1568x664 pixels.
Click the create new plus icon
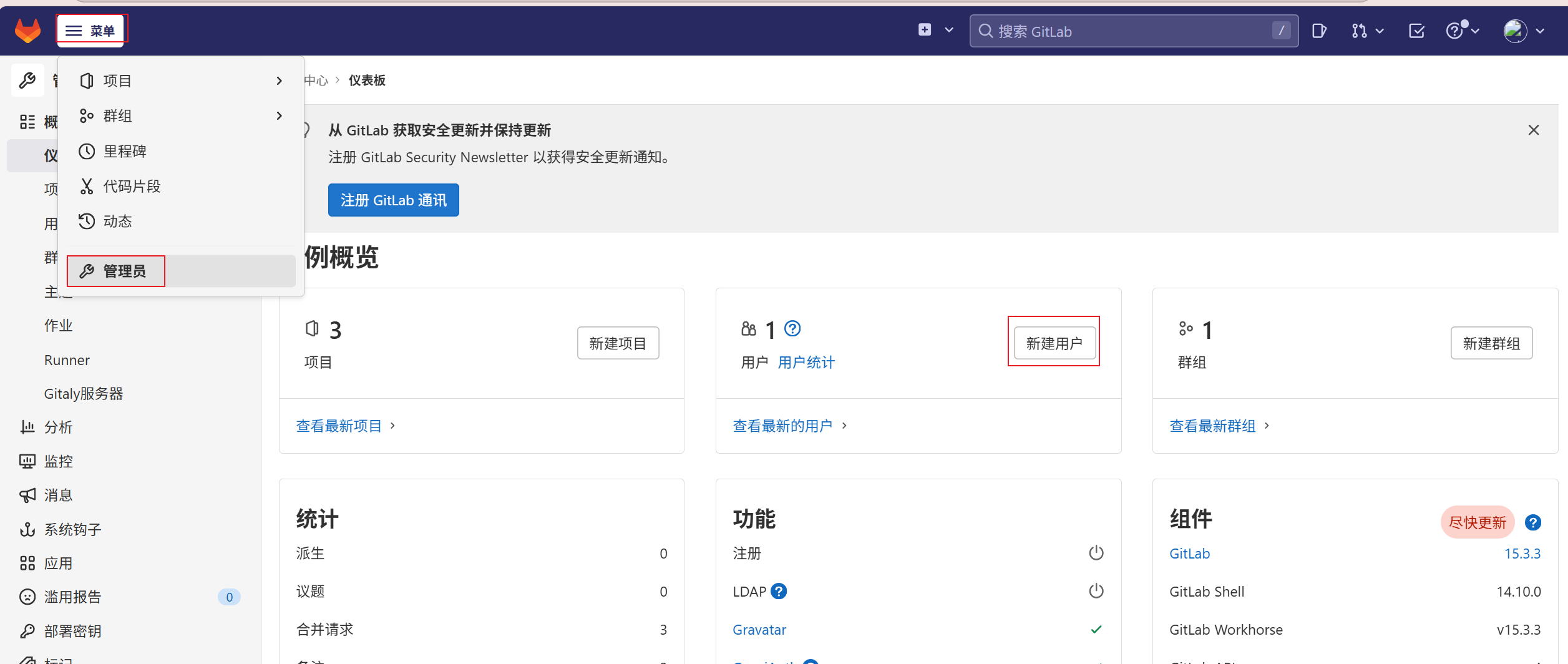925,30
